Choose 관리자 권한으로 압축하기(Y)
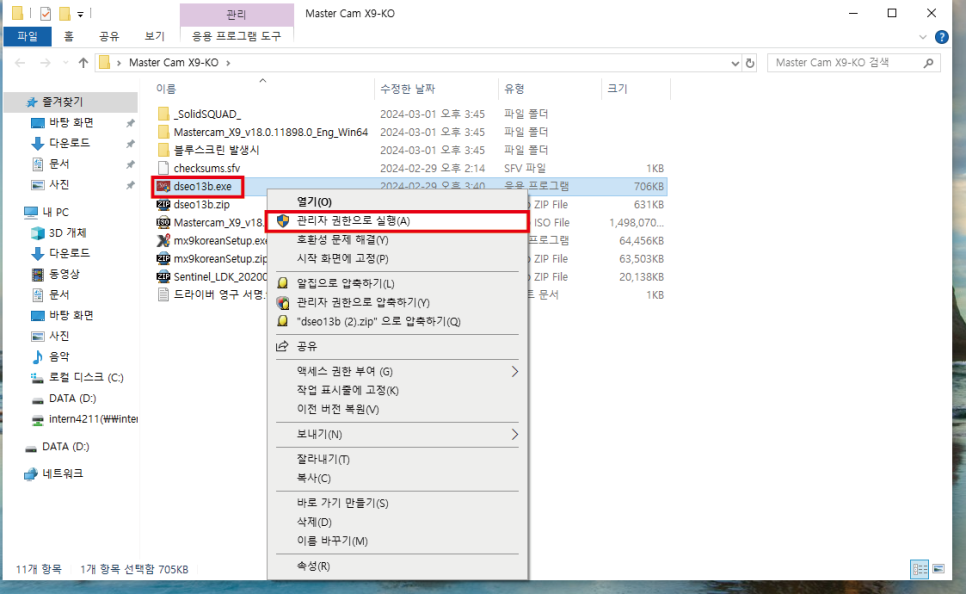This screenshot has width=966, height=594. tap(397, 303)
